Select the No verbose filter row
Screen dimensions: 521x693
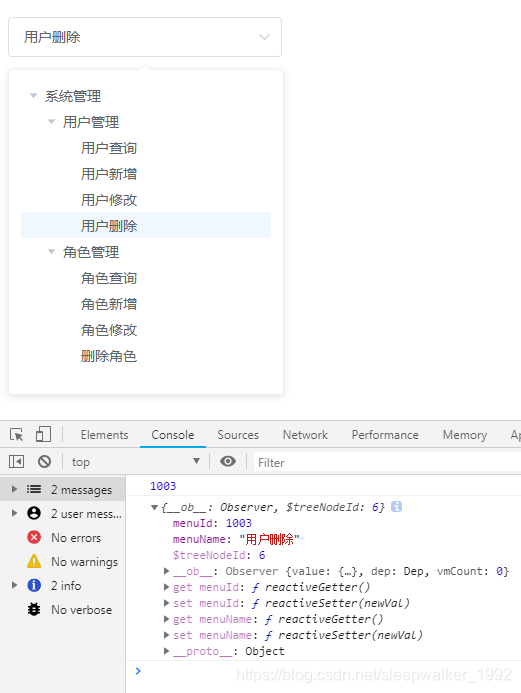pos(63,609)
